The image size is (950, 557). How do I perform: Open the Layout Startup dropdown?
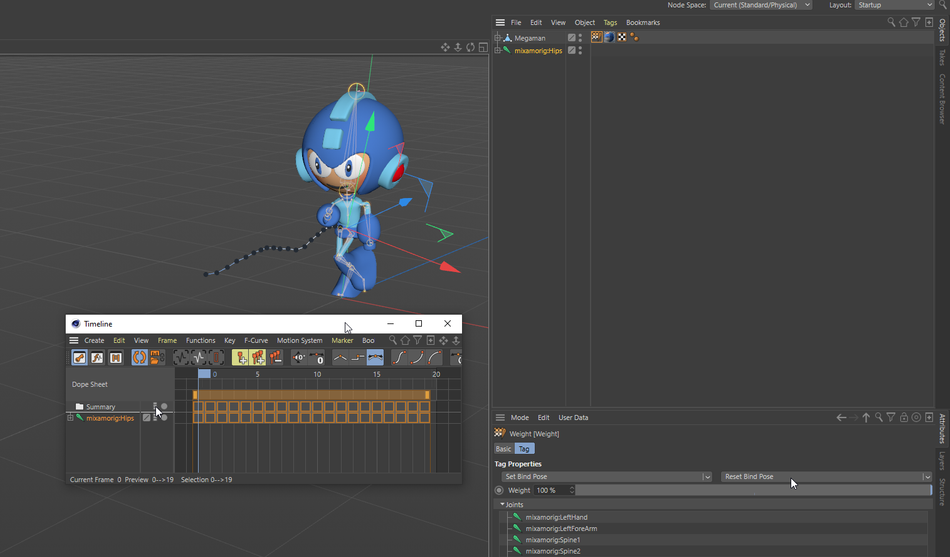click(x=895, y=5)
